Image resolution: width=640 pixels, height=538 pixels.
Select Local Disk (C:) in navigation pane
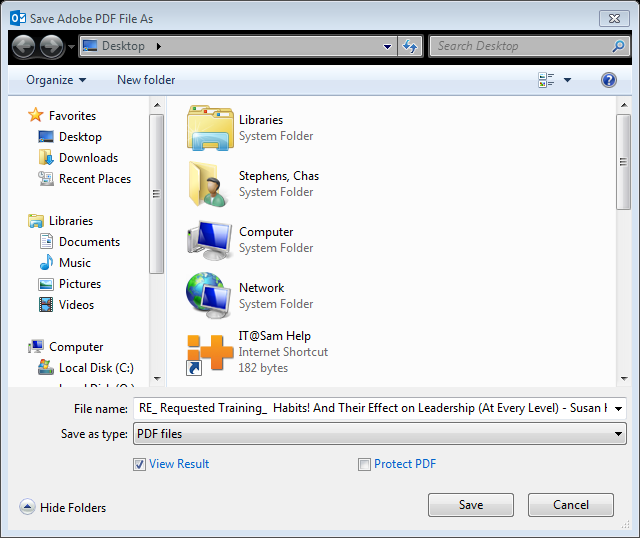[x=96, y=368]
